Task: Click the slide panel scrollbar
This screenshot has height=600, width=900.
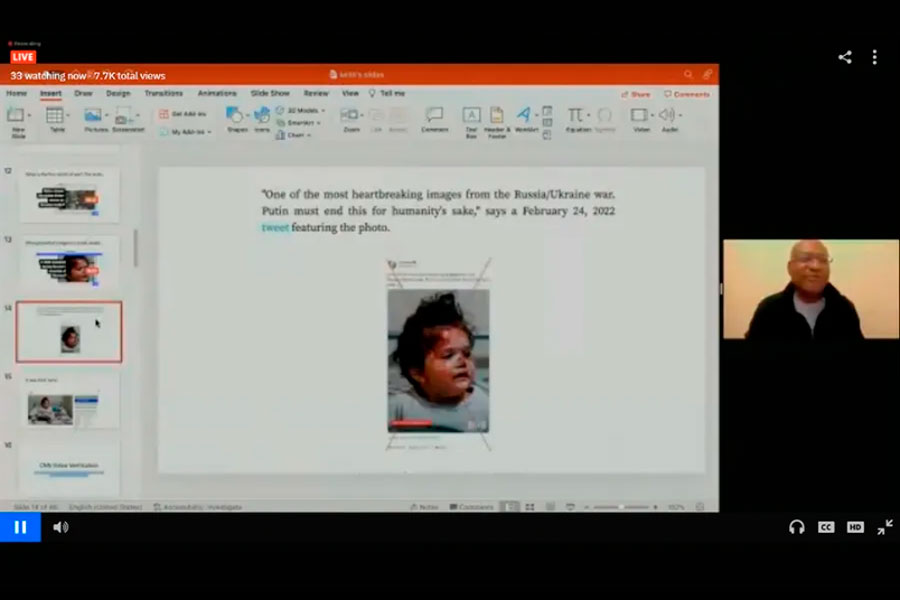Action: point(135,248)
